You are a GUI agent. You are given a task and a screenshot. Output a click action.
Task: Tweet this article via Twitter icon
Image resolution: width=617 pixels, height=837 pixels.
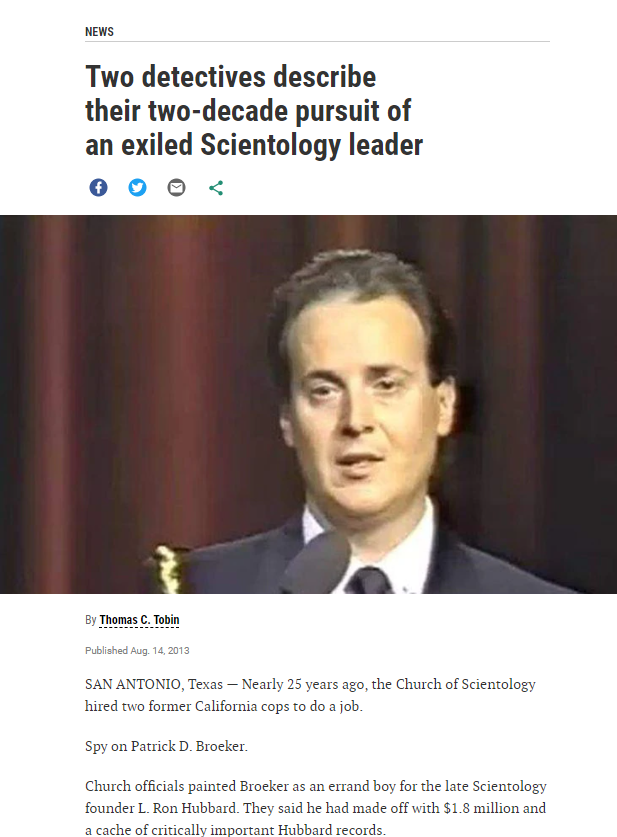(137, 187)
